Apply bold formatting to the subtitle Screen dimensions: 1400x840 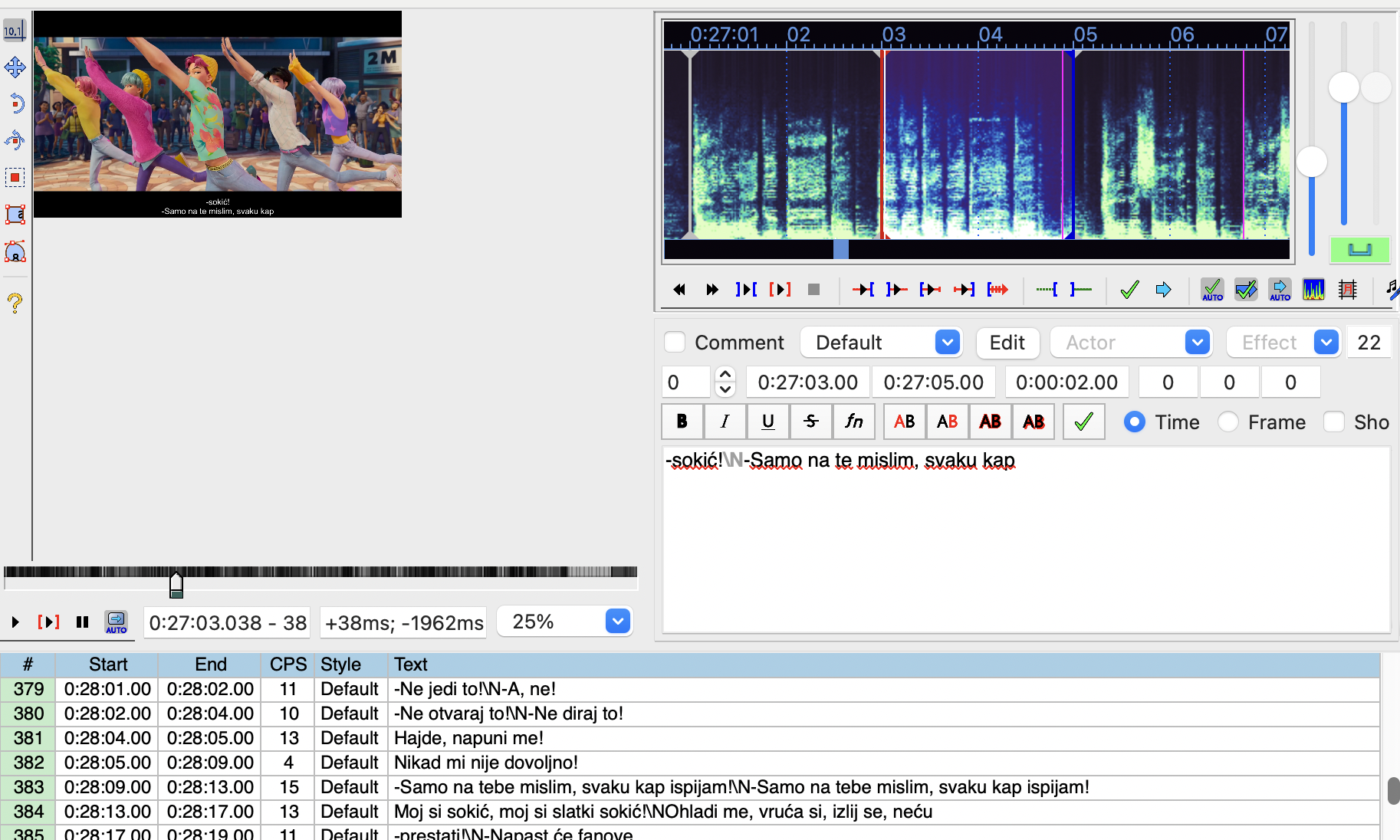click(682, 422)
